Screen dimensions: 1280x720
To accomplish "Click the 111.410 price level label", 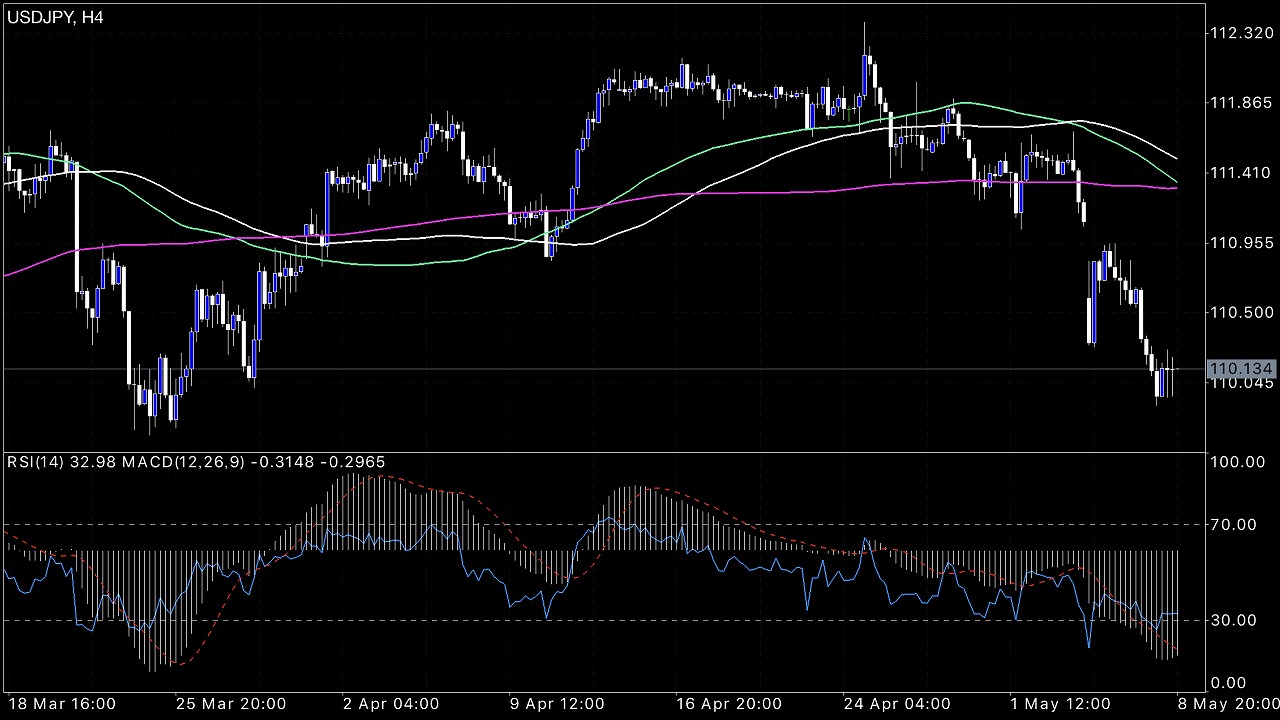I will (x=1240, y=173).
